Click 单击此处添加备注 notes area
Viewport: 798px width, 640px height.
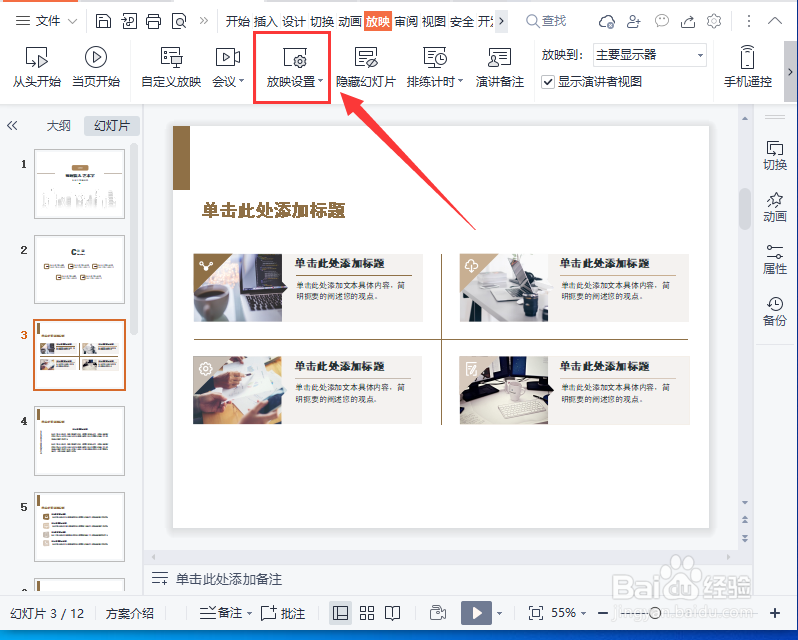pyautogui.click(x=229, y=579)
